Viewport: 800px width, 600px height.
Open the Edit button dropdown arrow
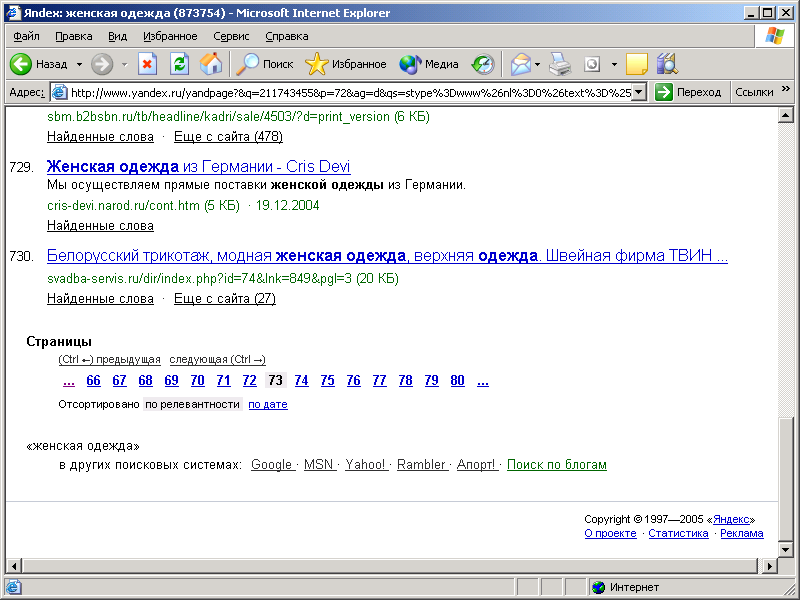click(614, 64)
